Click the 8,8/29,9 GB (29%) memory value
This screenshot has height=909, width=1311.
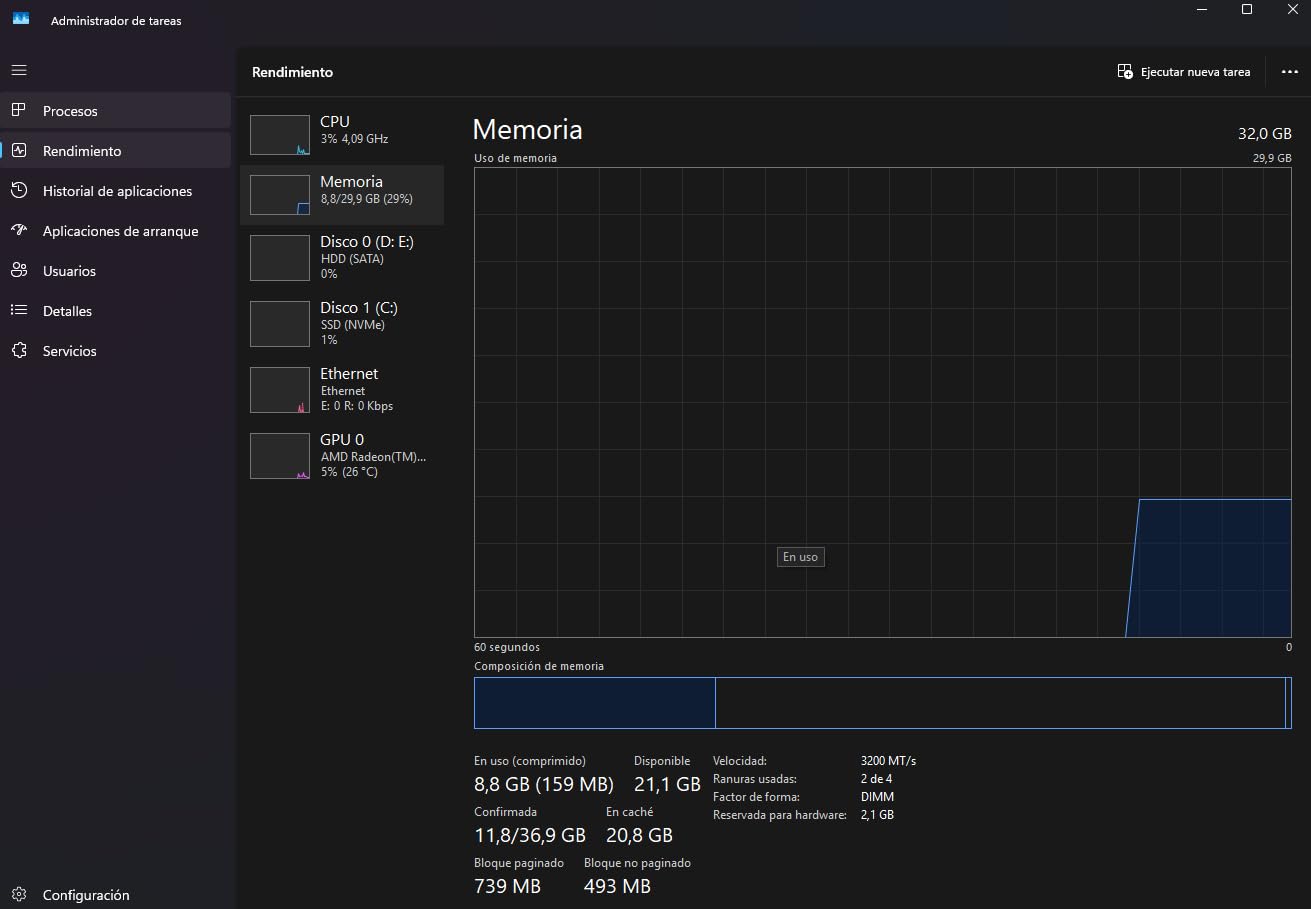pyautogui.click(x=366, y=199)
